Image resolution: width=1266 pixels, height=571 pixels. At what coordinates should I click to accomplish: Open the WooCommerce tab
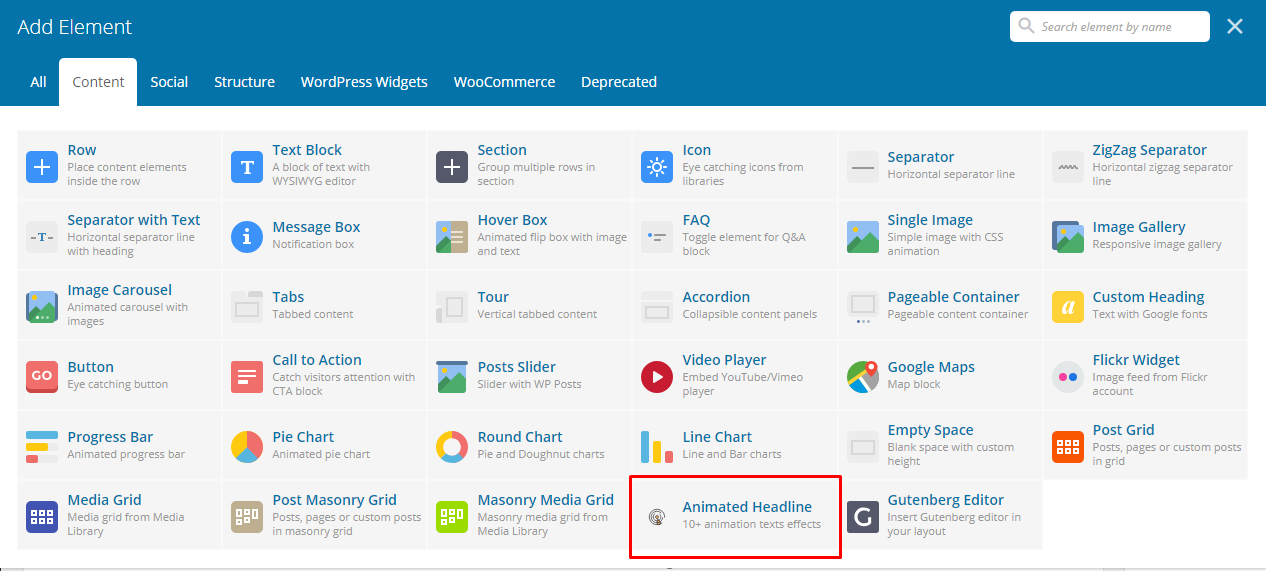pyautogui.click(x=504, y=82)
